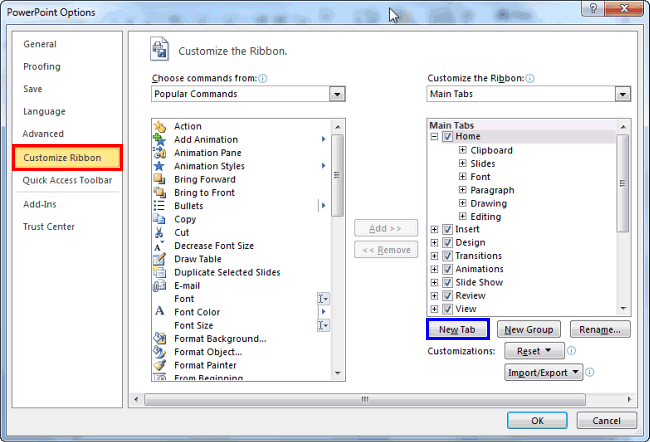Select the Customize Ribbon category
Image resolution: width=650 pixels, height=442 pixels.
click(x=67, y=158)
